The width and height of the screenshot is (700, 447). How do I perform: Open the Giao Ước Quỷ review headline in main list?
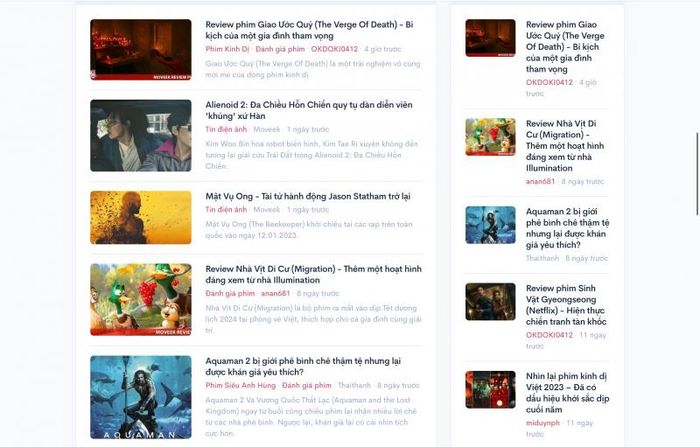tap(309, 30)
